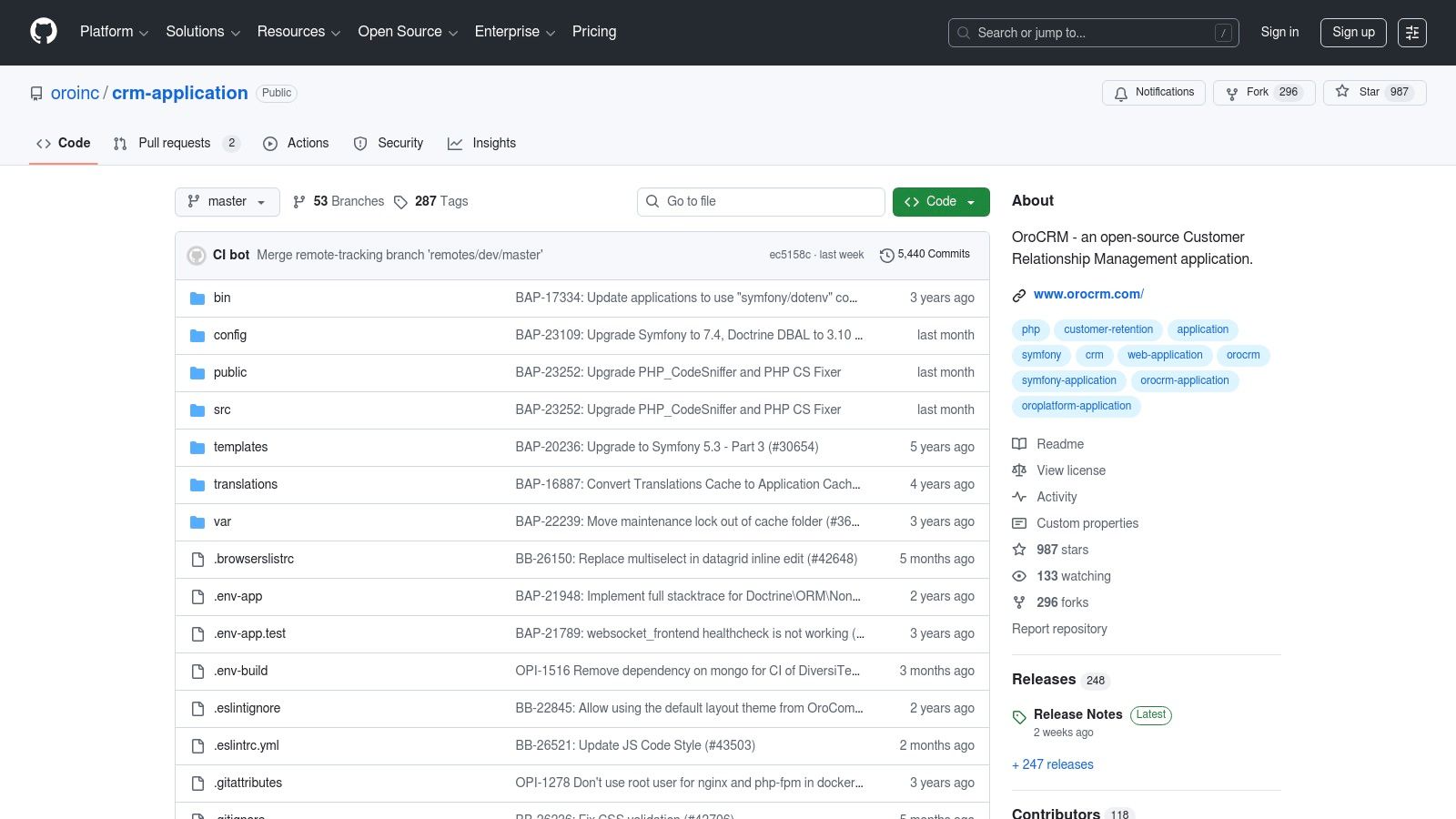Open commit history via the clock icon
1456x819 pixels.
tap(888, 255)
